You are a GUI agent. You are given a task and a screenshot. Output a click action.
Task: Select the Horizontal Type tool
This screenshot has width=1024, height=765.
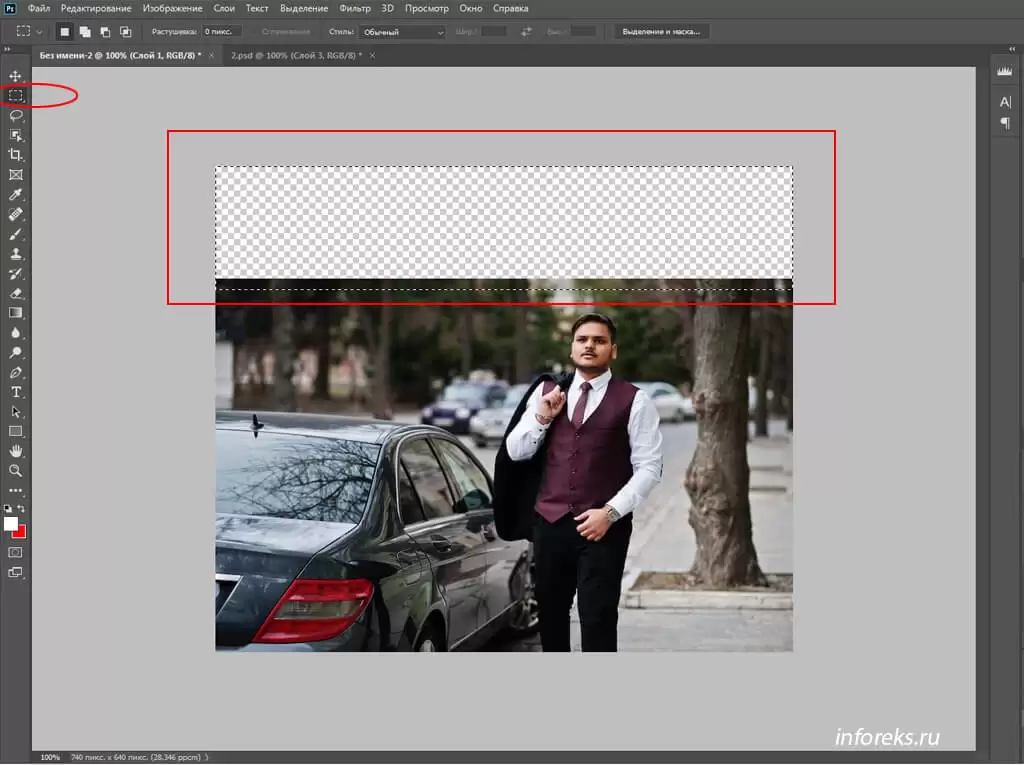click(15, 391)
